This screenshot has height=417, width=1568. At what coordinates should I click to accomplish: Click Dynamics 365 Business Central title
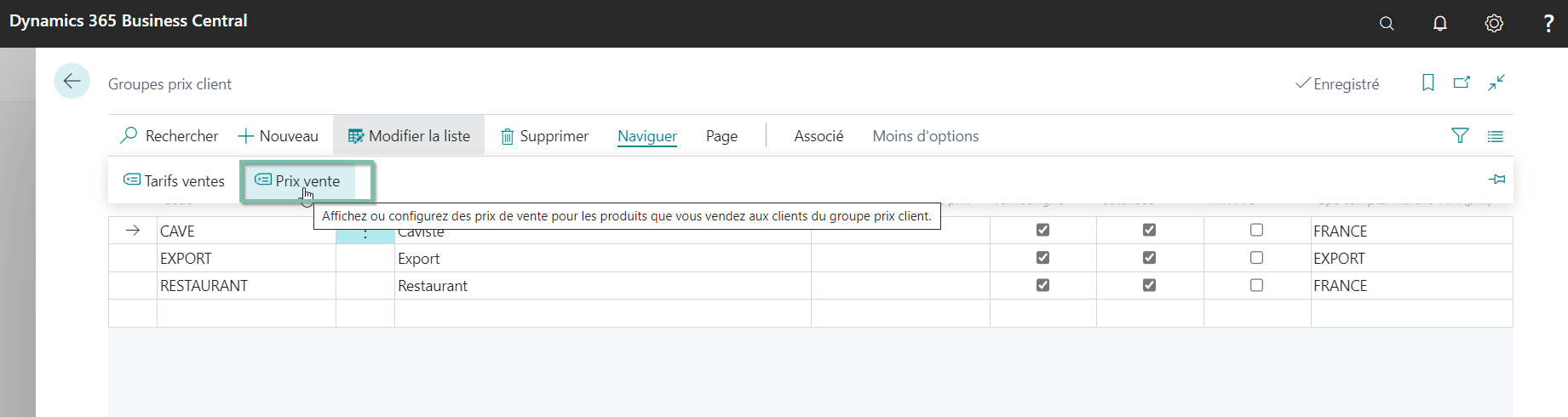click(x=129, y=20)
